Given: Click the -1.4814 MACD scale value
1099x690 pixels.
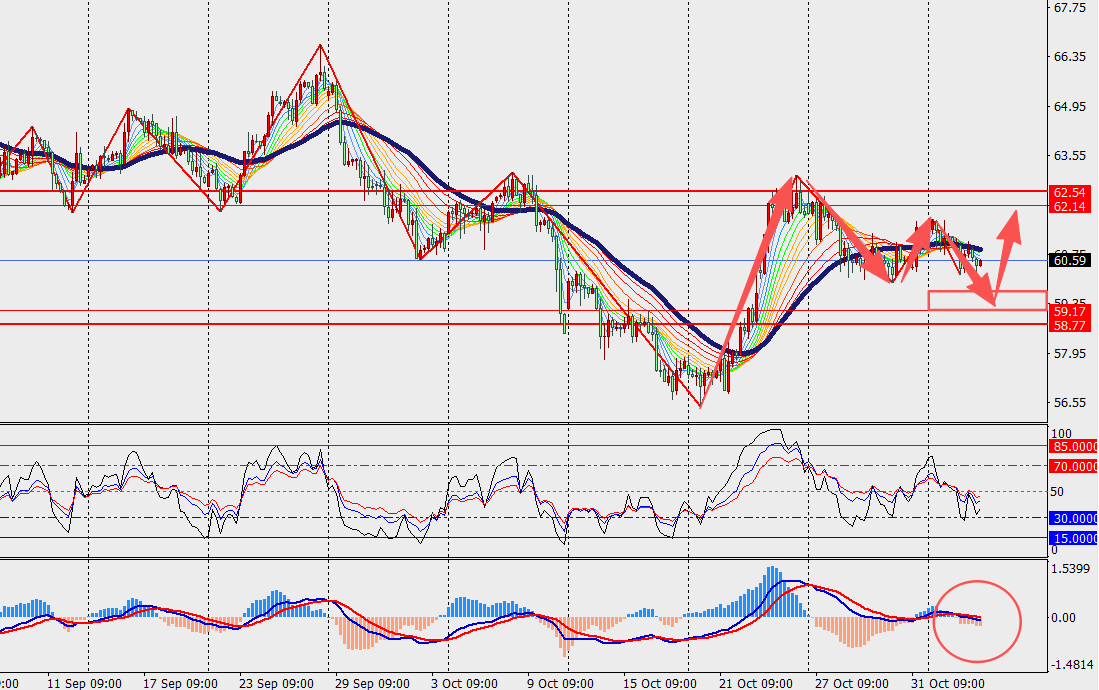Looking at the screenshot, I should coord(1072,664).
